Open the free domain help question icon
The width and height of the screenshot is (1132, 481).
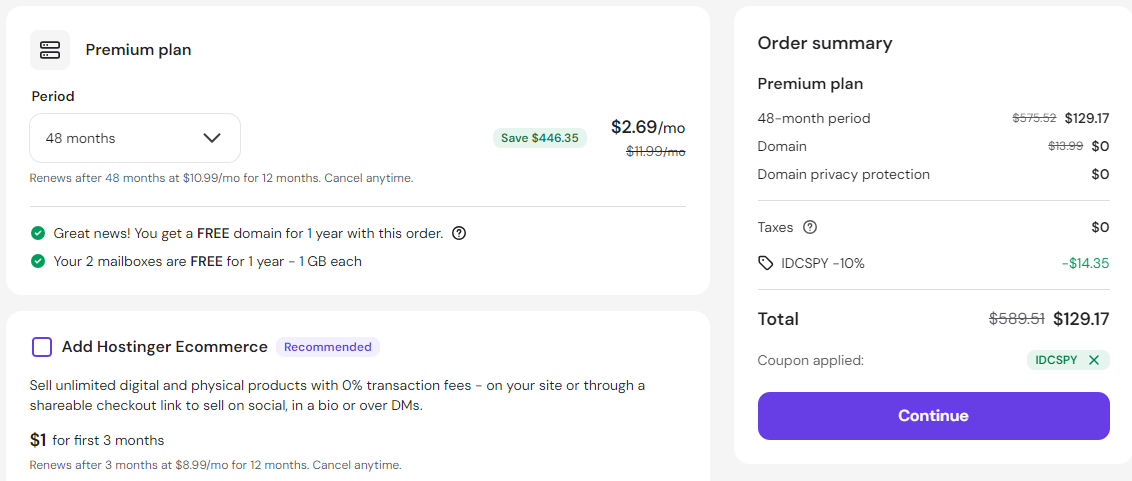tap(458, 233)
